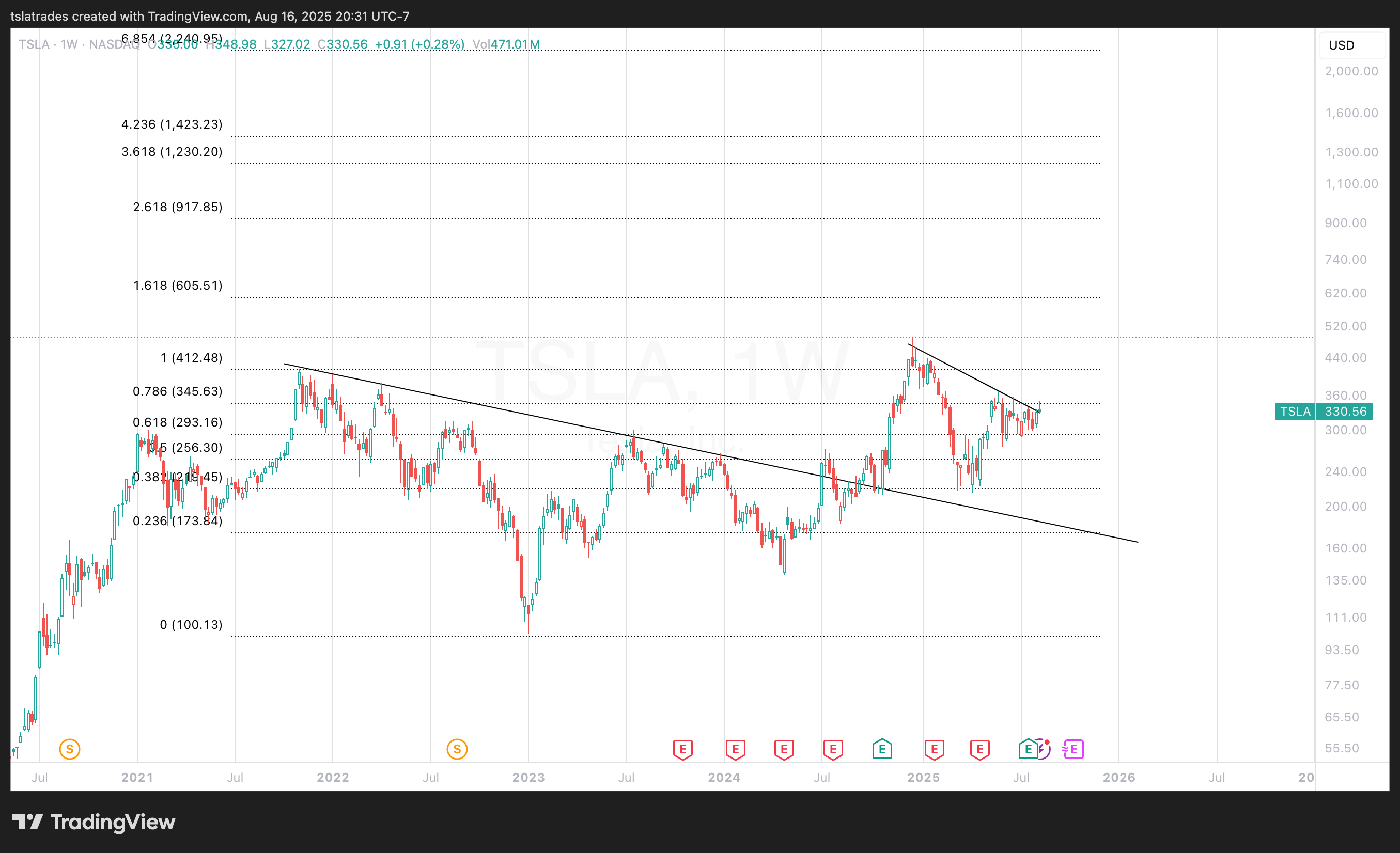1400x853 pixels.
Task: Click the TradingView logo
Action: (x=94, y=822)
